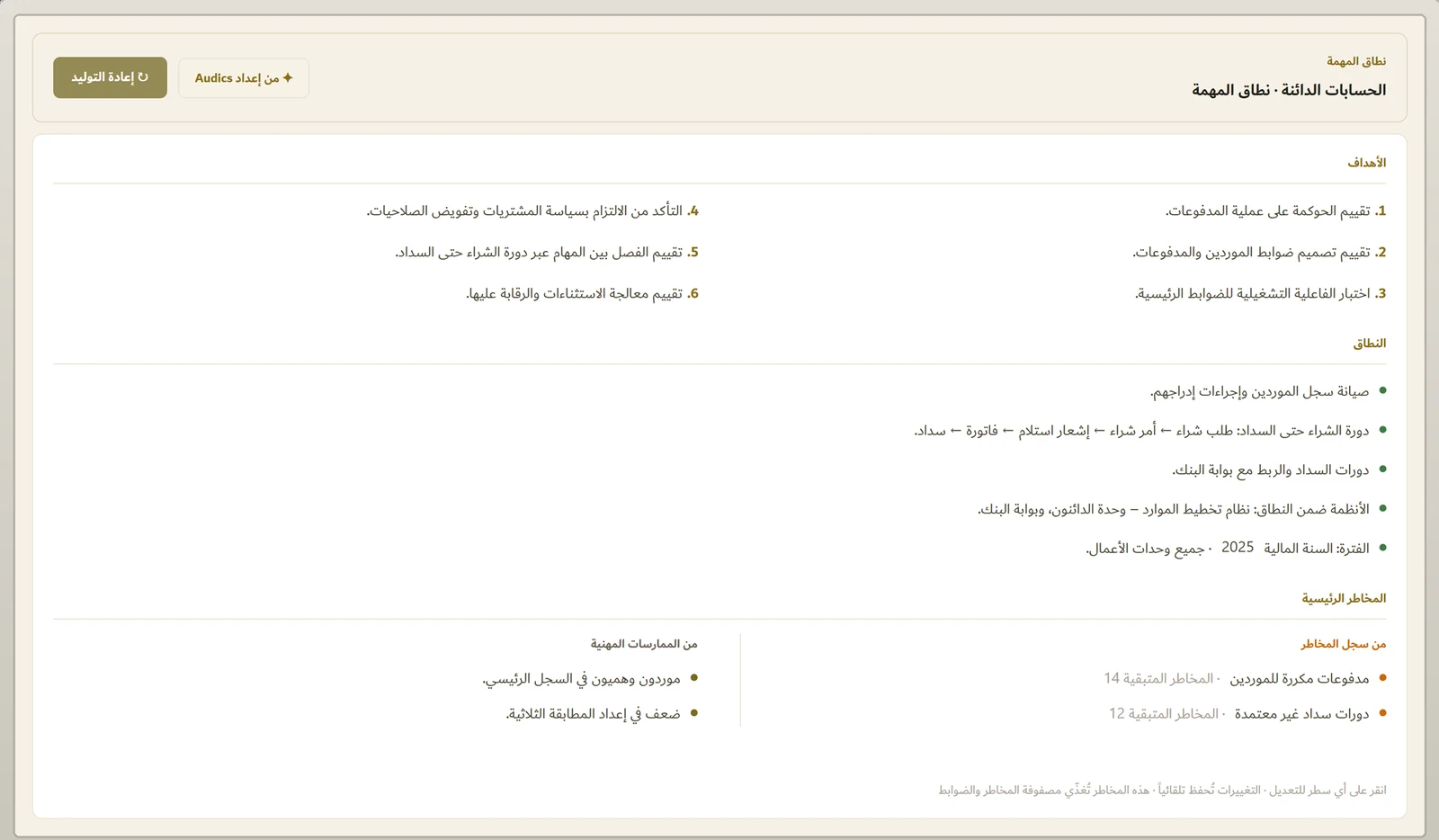Screen dimensions: 1439x840
Task: Click residual risk value المخاطر المتبقية 12
Action: [x=1164, y=713]
